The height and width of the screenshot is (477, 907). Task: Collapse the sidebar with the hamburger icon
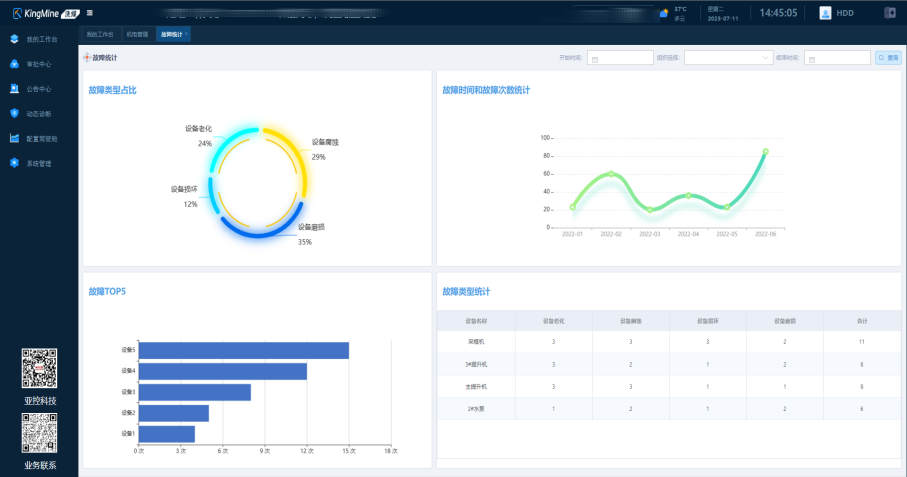[x=90, y=13]
